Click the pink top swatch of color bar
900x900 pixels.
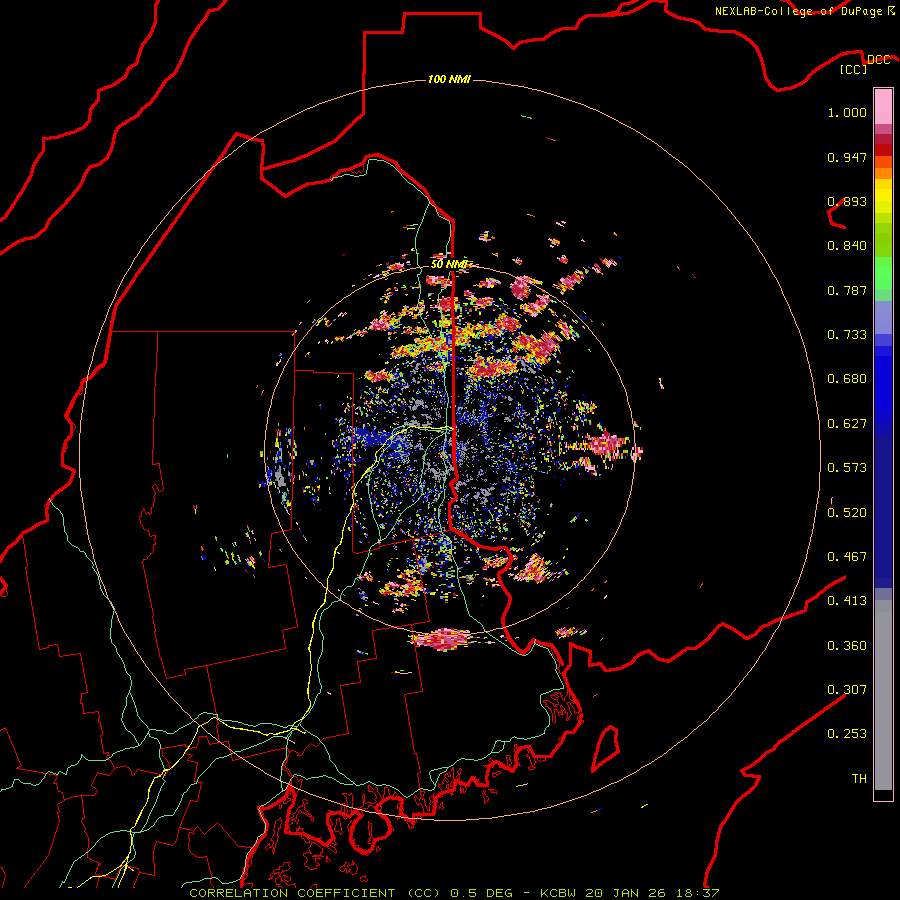[x=883, y=106]
